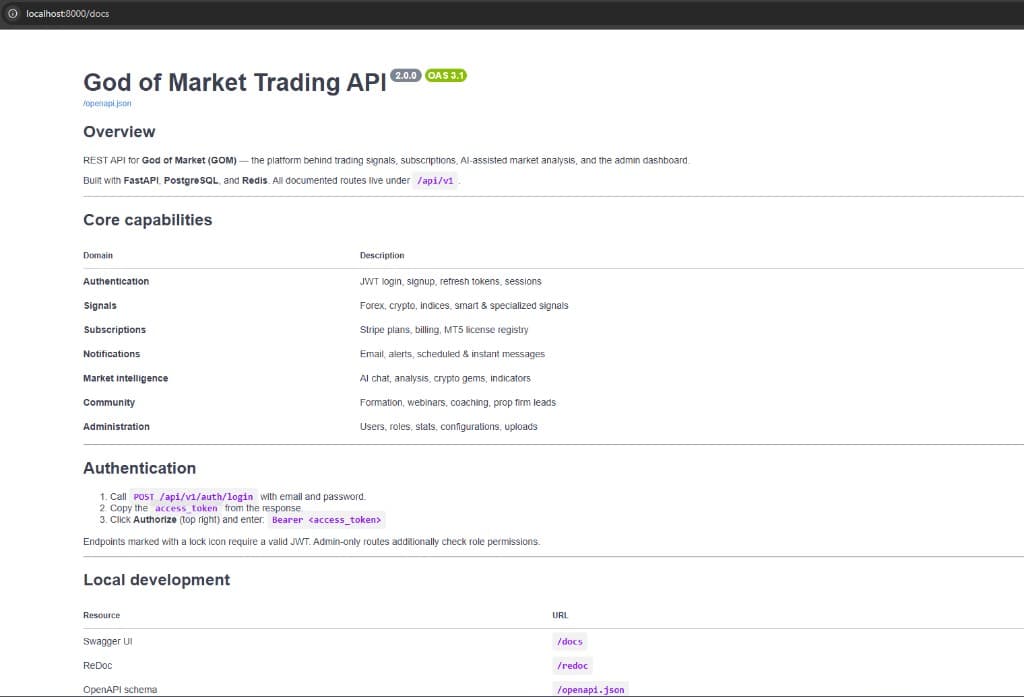The height and width of the screenshot is (697, 1024).
Task: Click 'AI chat, analysis, crypto gems, indicators'
Action: coord(445,378)
